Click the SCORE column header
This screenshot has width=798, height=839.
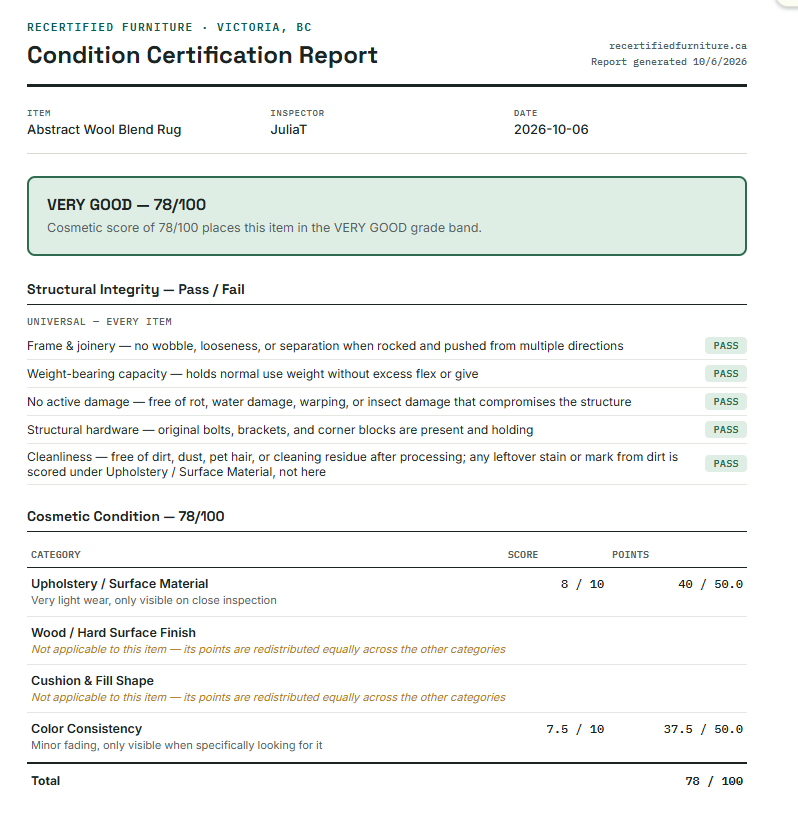pos(523,554)
